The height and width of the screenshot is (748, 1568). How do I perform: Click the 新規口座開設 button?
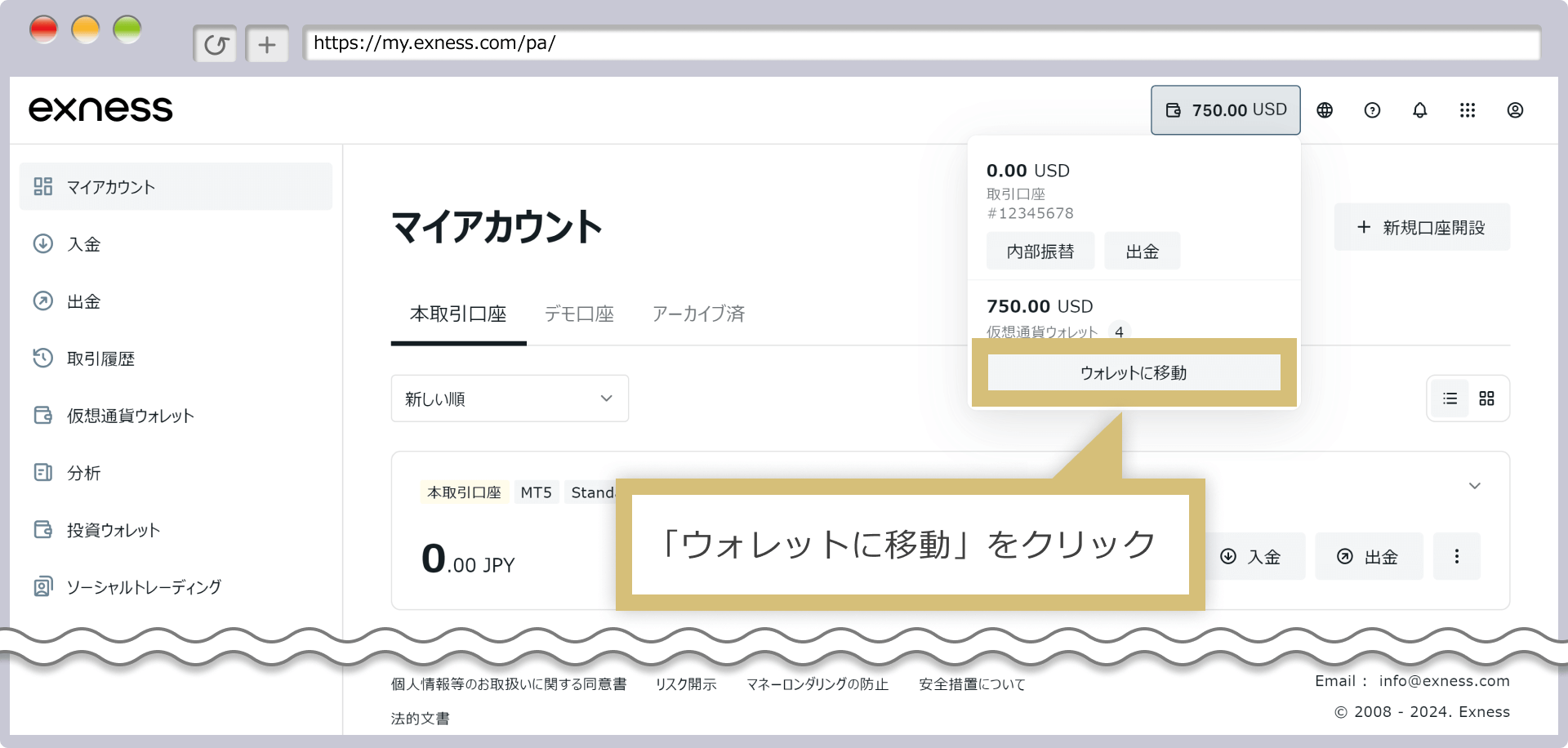(x=1422, y=227)
